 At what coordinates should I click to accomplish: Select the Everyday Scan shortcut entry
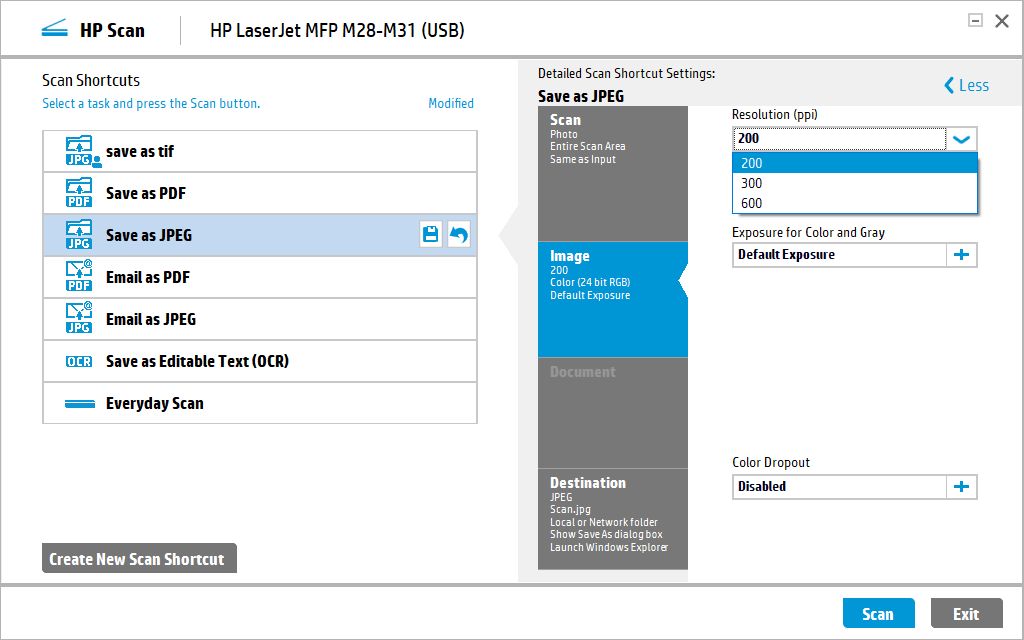pos(260,403)
